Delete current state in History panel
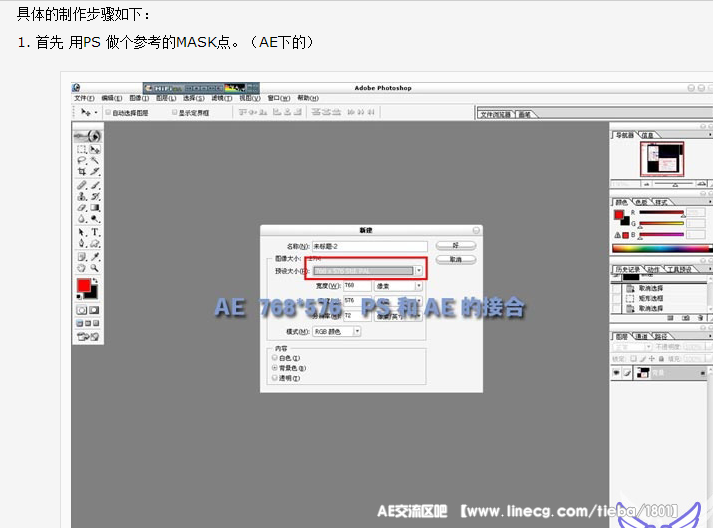The height and width of the screenshot is (528, 713). click(x=700, y=318)
